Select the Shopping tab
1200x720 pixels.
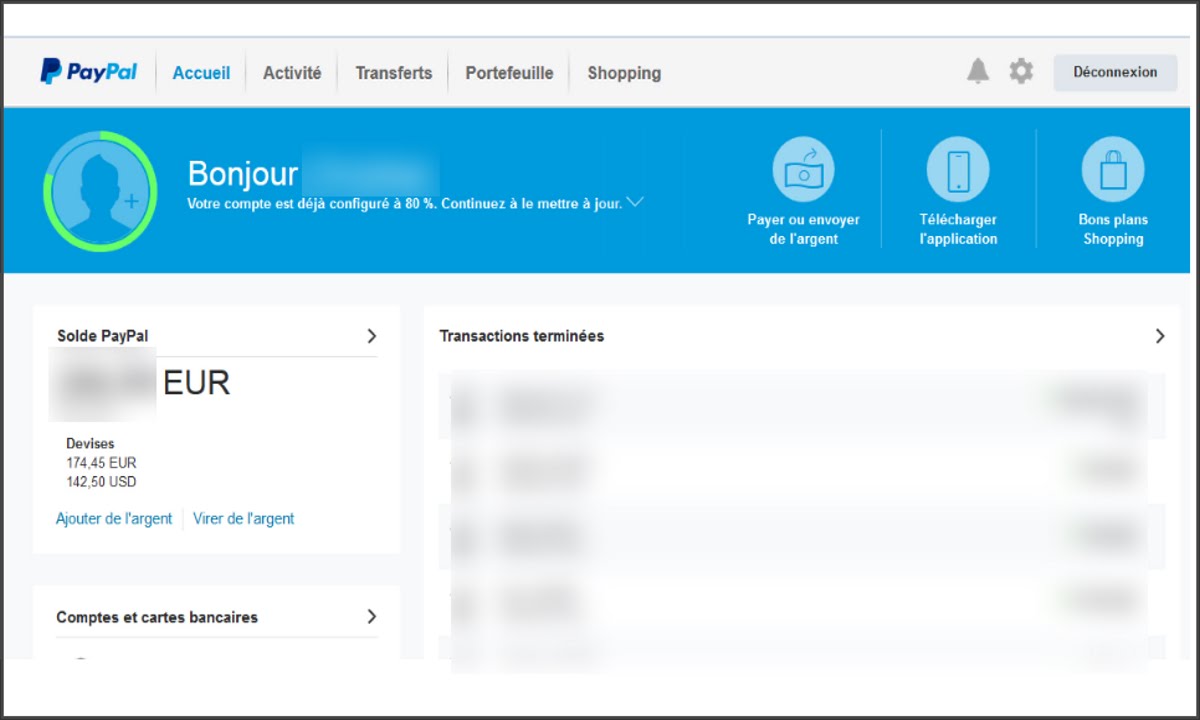(624, 73)
